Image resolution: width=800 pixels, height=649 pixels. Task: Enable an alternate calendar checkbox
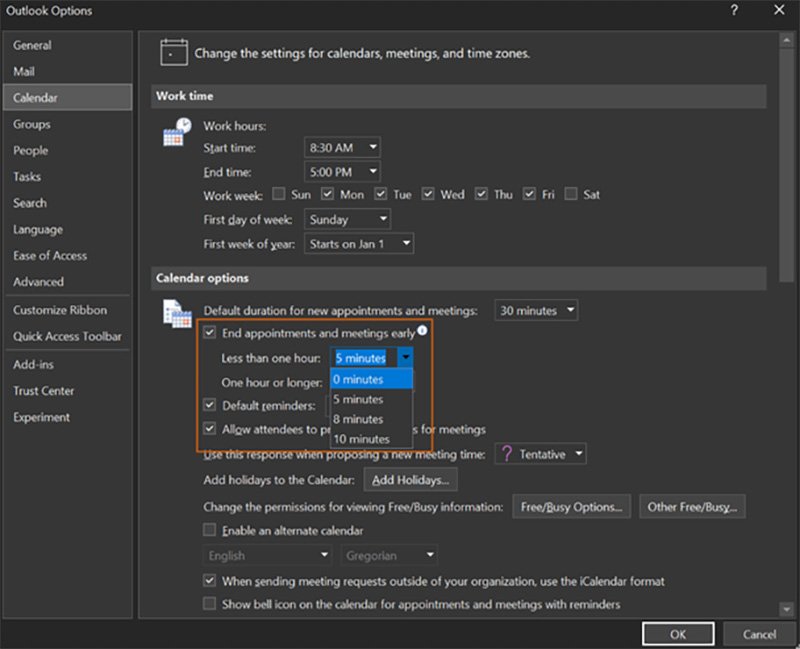pyautogui.click(x=210, y=530)
